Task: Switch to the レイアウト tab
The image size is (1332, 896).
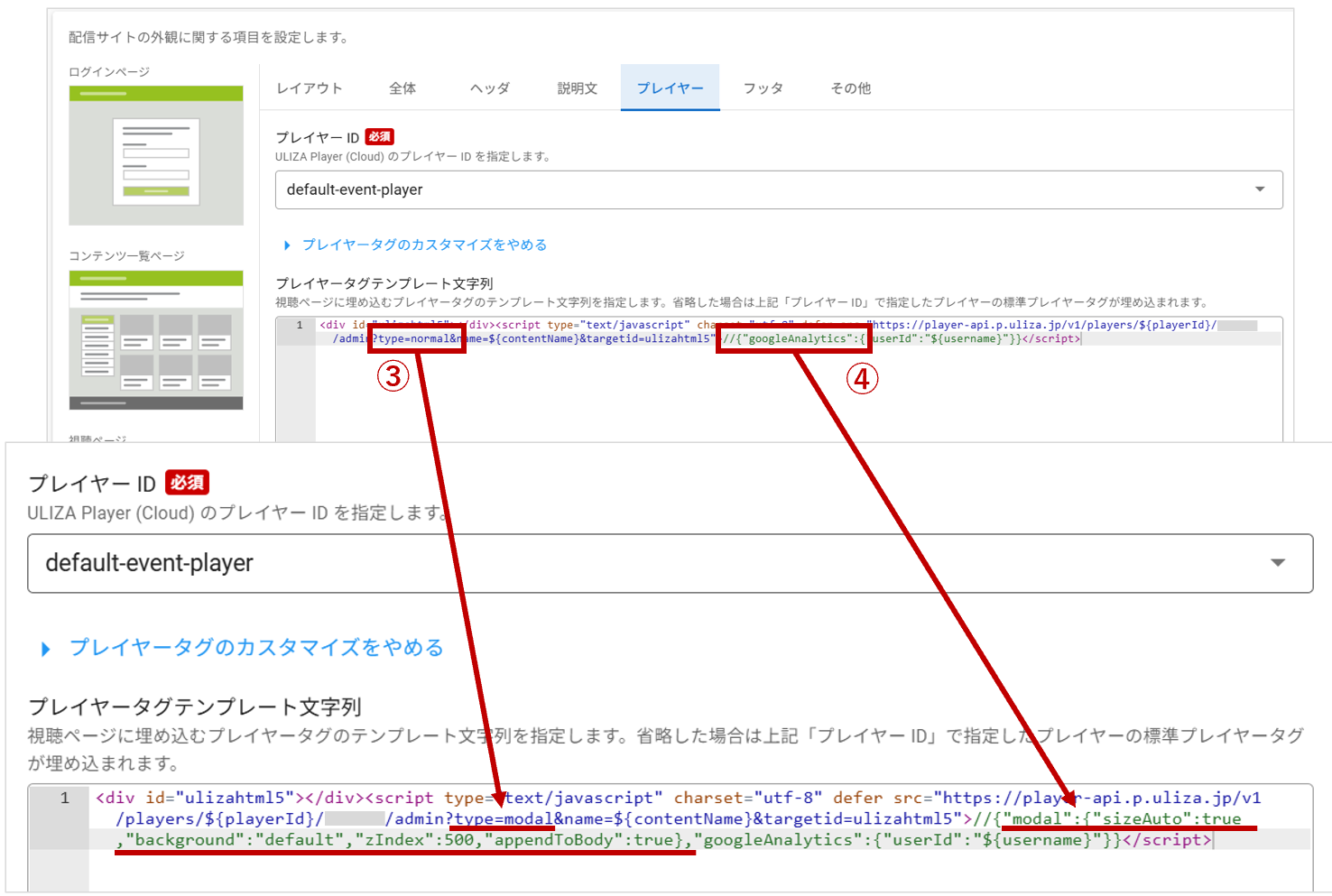Action: coord(310,88)
